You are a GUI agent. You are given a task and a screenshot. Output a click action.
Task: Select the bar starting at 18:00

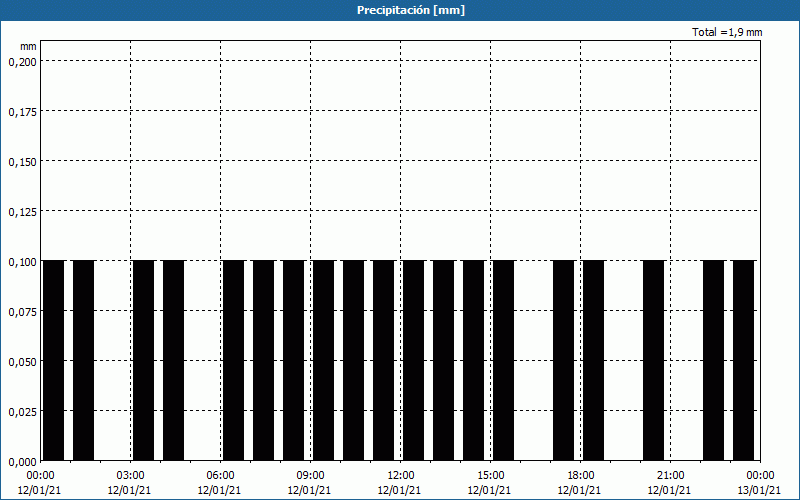tap(594, 360)
